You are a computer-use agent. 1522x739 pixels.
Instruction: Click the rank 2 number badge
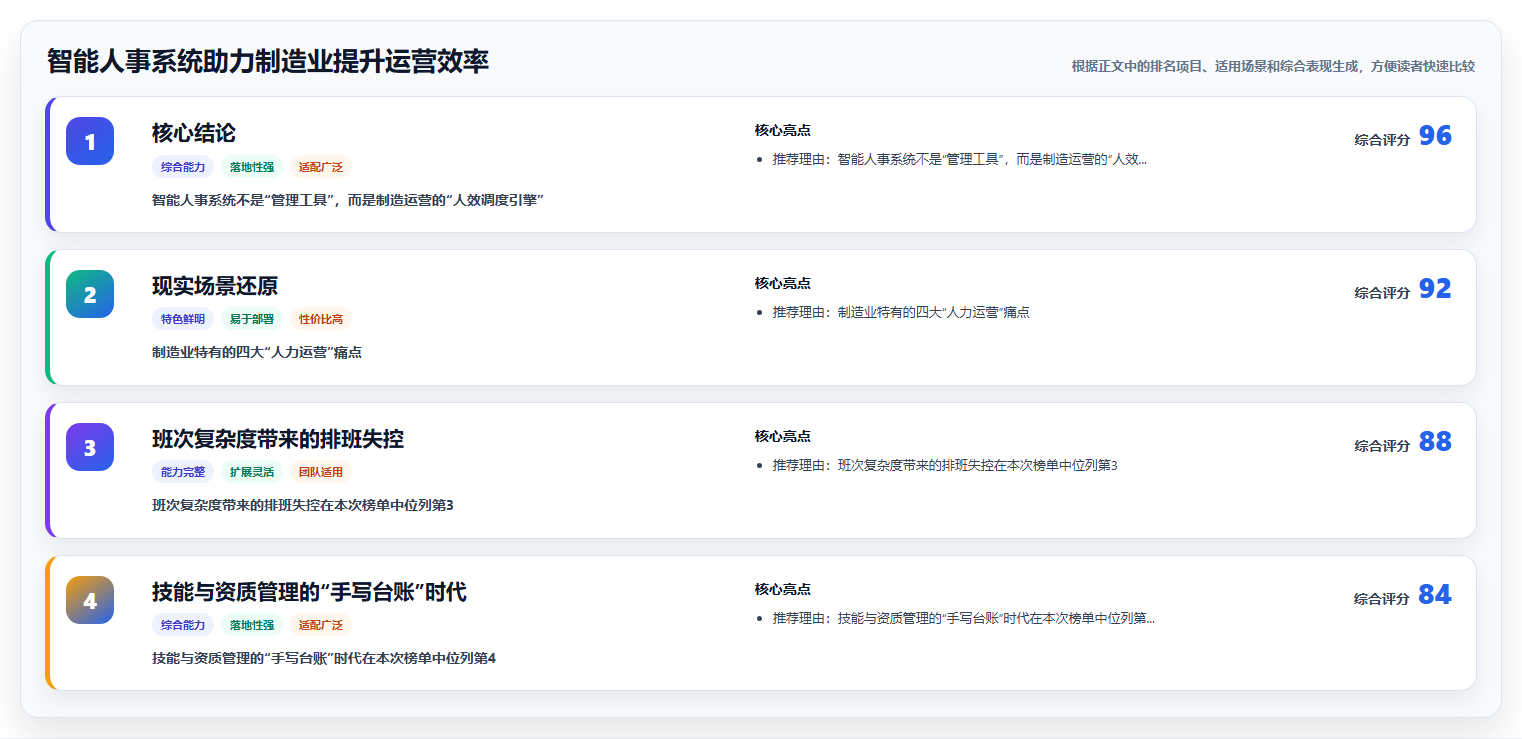pyautogui.click(x=90, y=294)
